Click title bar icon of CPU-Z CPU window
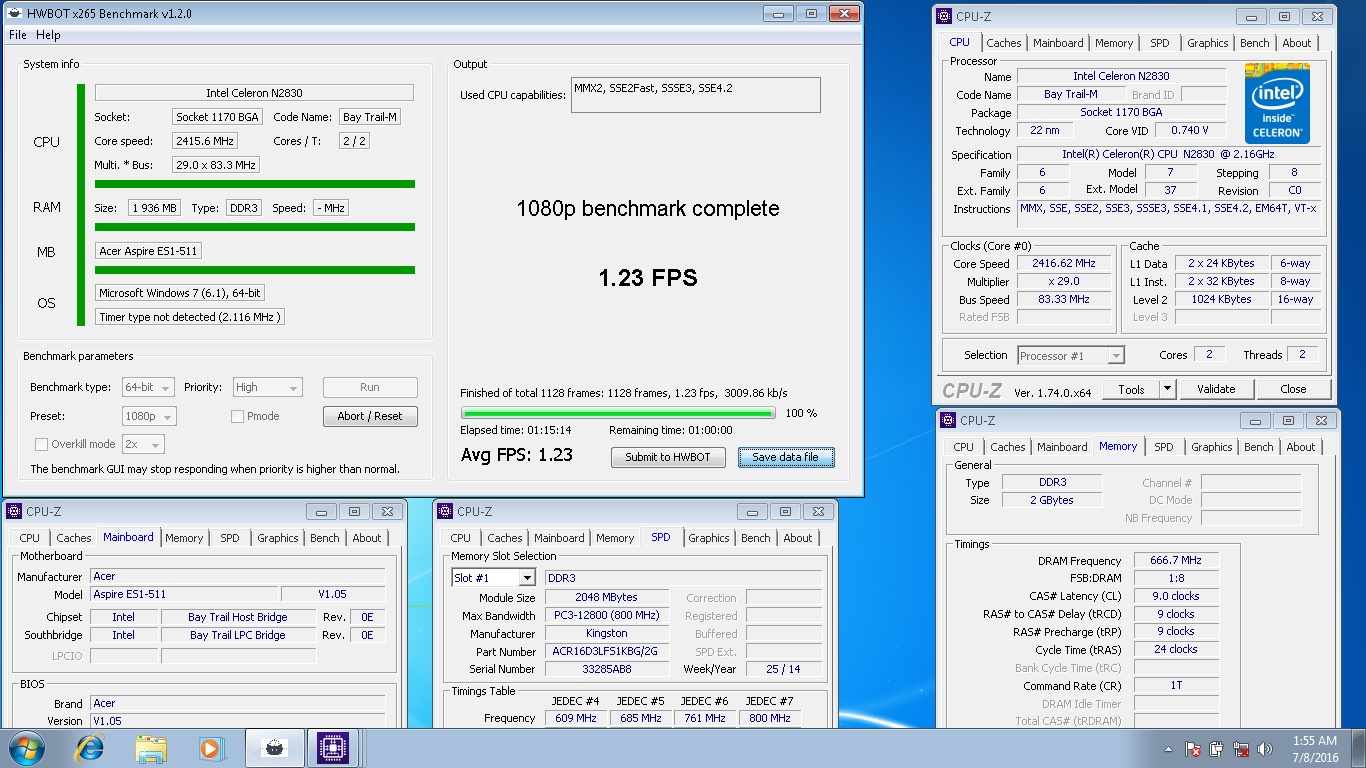This screenshot has height=768, width=1366. [943, 16]
